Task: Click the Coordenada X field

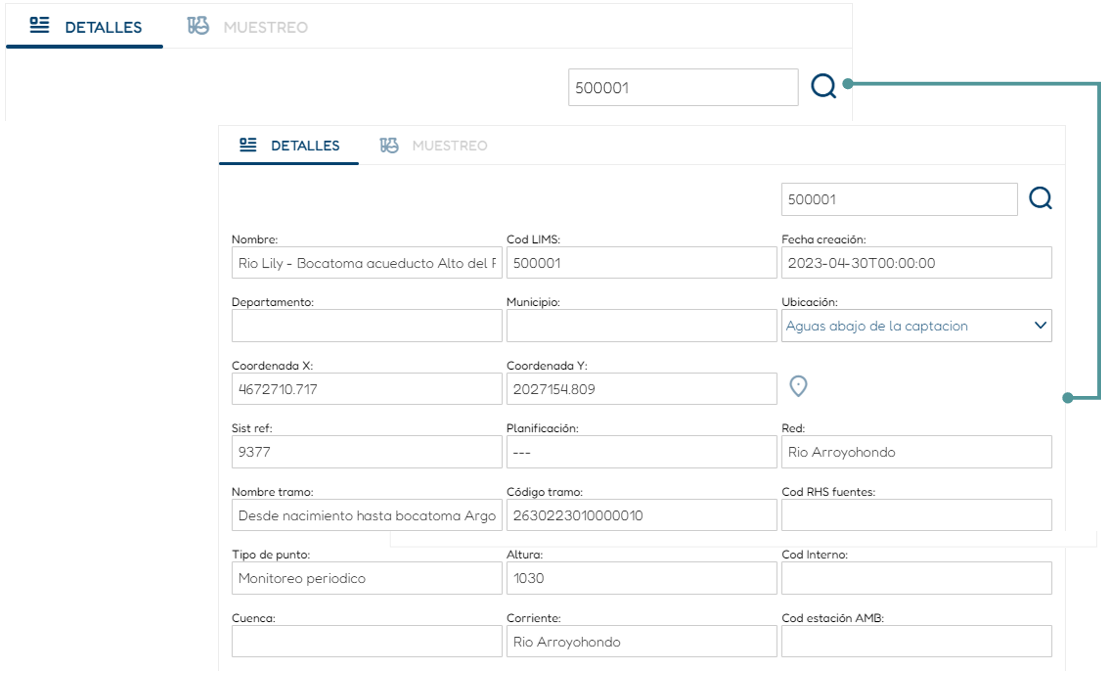Action: point(366,389)
